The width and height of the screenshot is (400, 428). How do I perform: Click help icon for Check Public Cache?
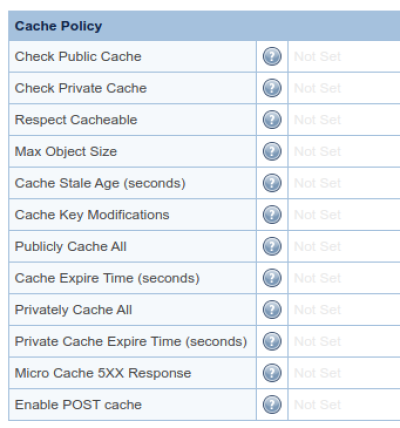272,56
